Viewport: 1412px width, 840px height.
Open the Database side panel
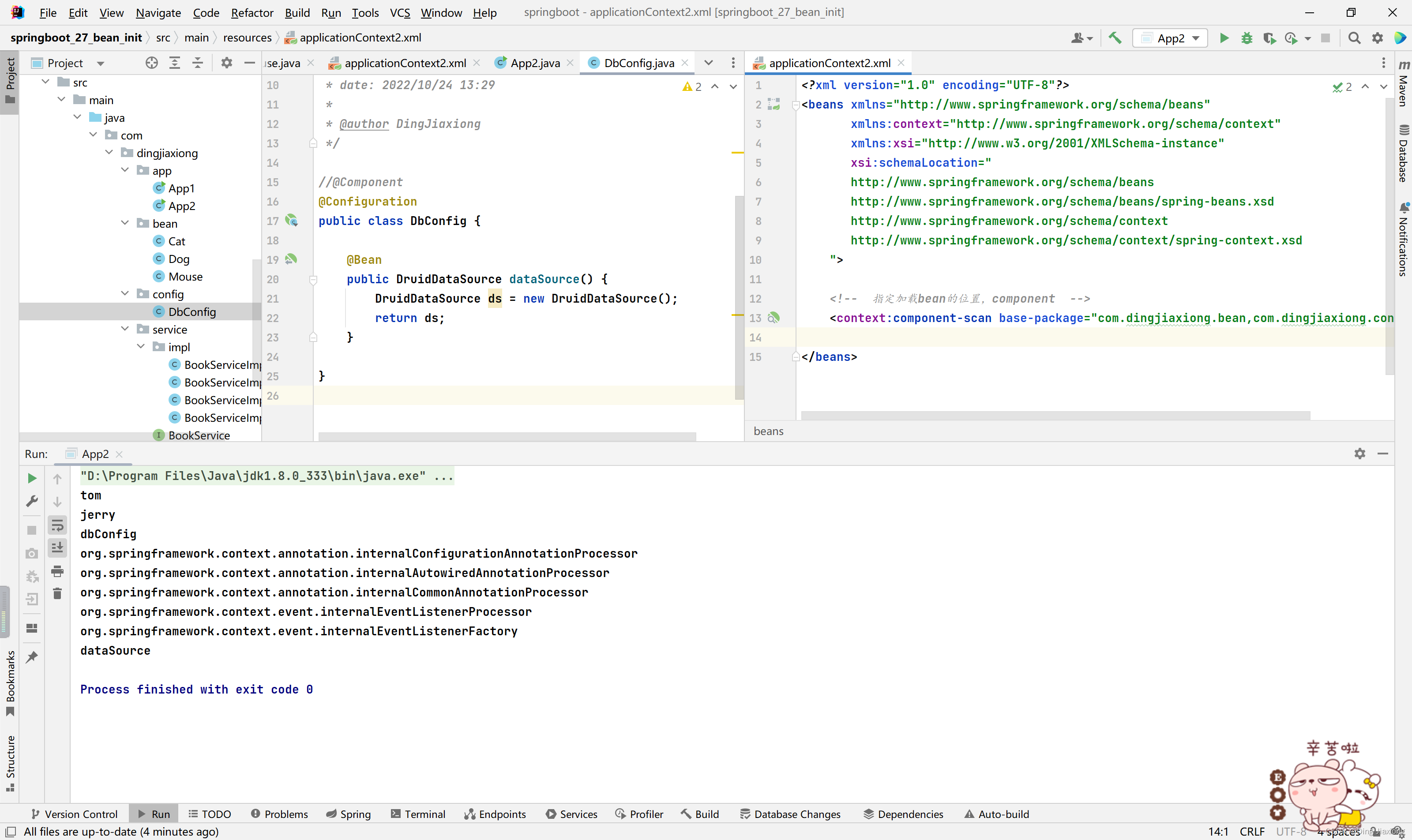point(1404,153)
